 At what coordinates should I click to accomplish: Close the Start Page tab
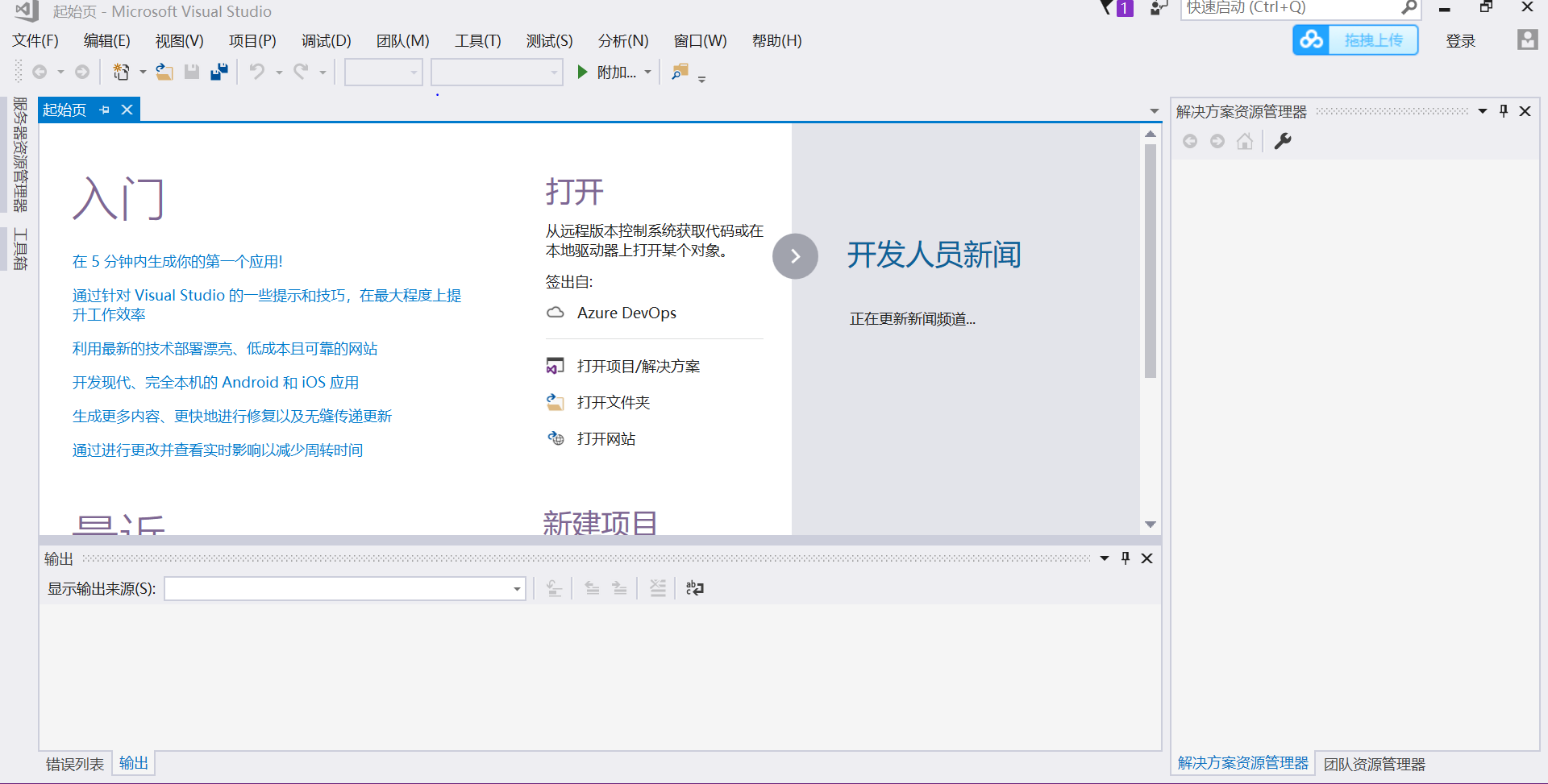click(x=127, y=110)
